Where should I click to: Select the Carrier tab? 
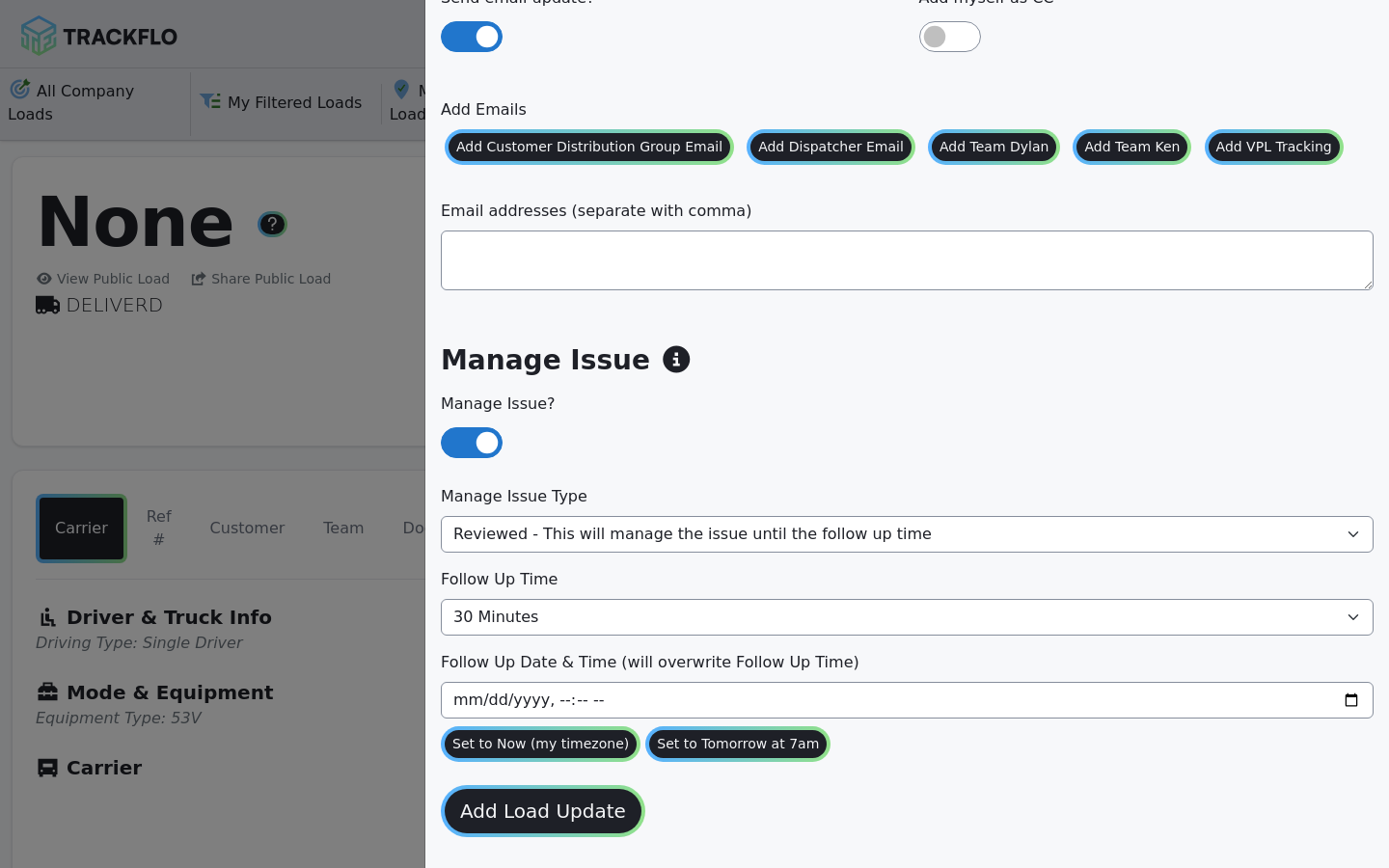81,529
